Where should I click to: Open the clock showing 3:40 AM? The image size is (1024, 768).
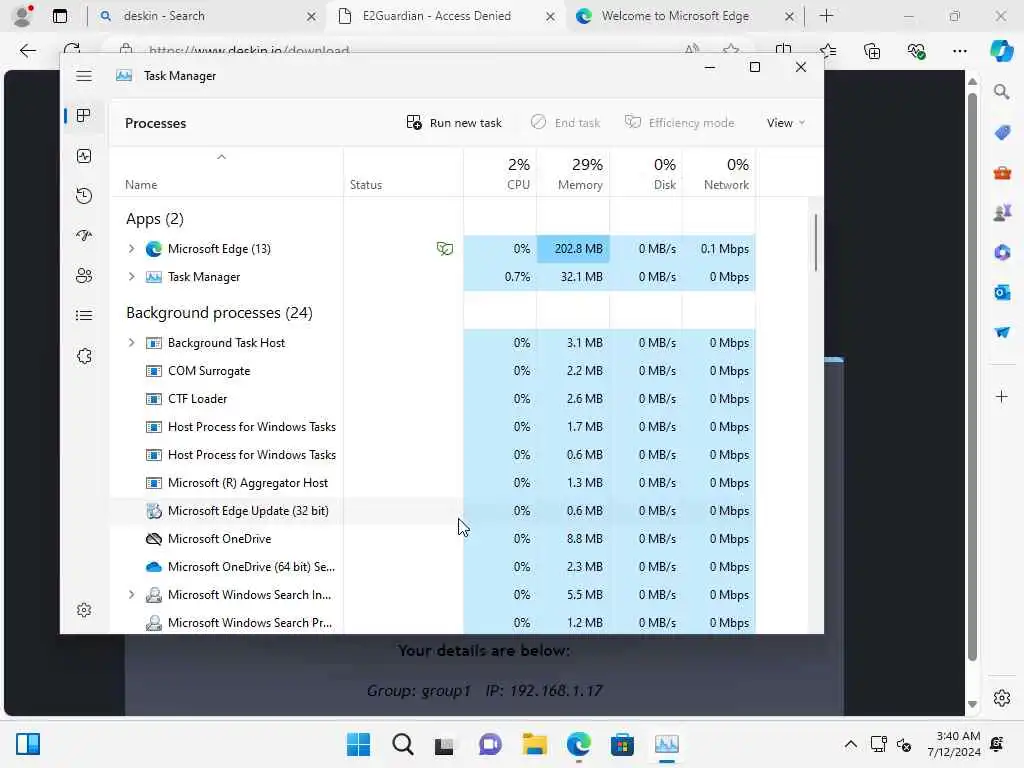(953, 744)
